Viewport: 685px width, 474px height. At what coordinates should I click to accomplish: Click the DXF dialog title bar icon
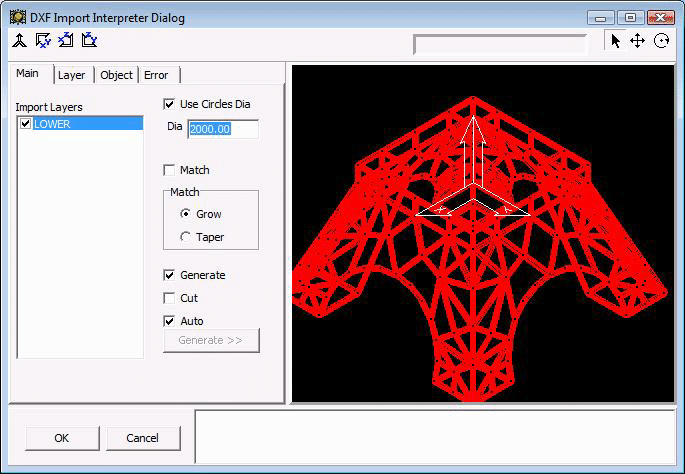pyautogui.click(x=16, y=17)
